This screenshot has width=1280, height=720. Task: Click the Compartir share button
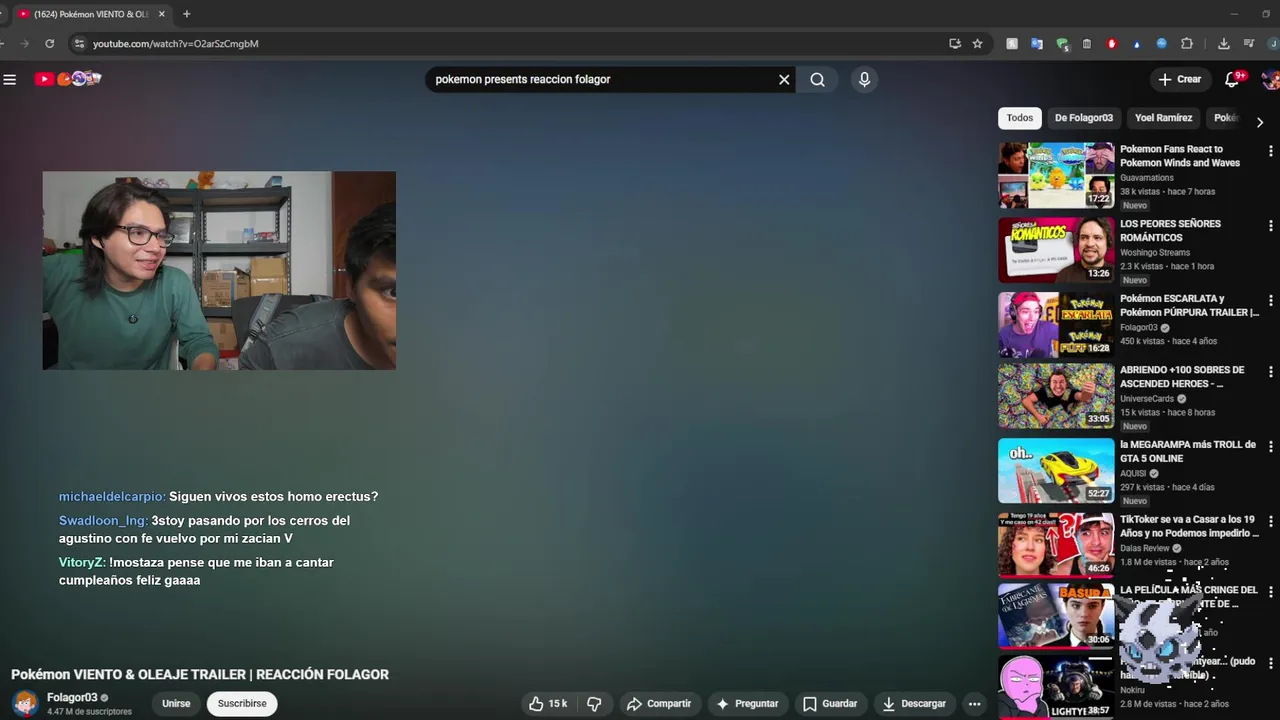(658, 704)
